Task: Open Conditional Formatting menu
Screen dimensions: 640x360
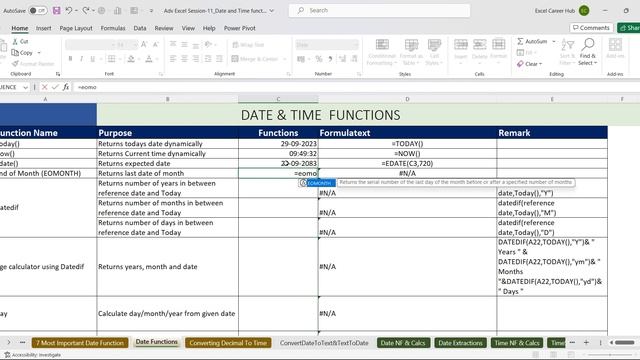Action: [382, 52]
